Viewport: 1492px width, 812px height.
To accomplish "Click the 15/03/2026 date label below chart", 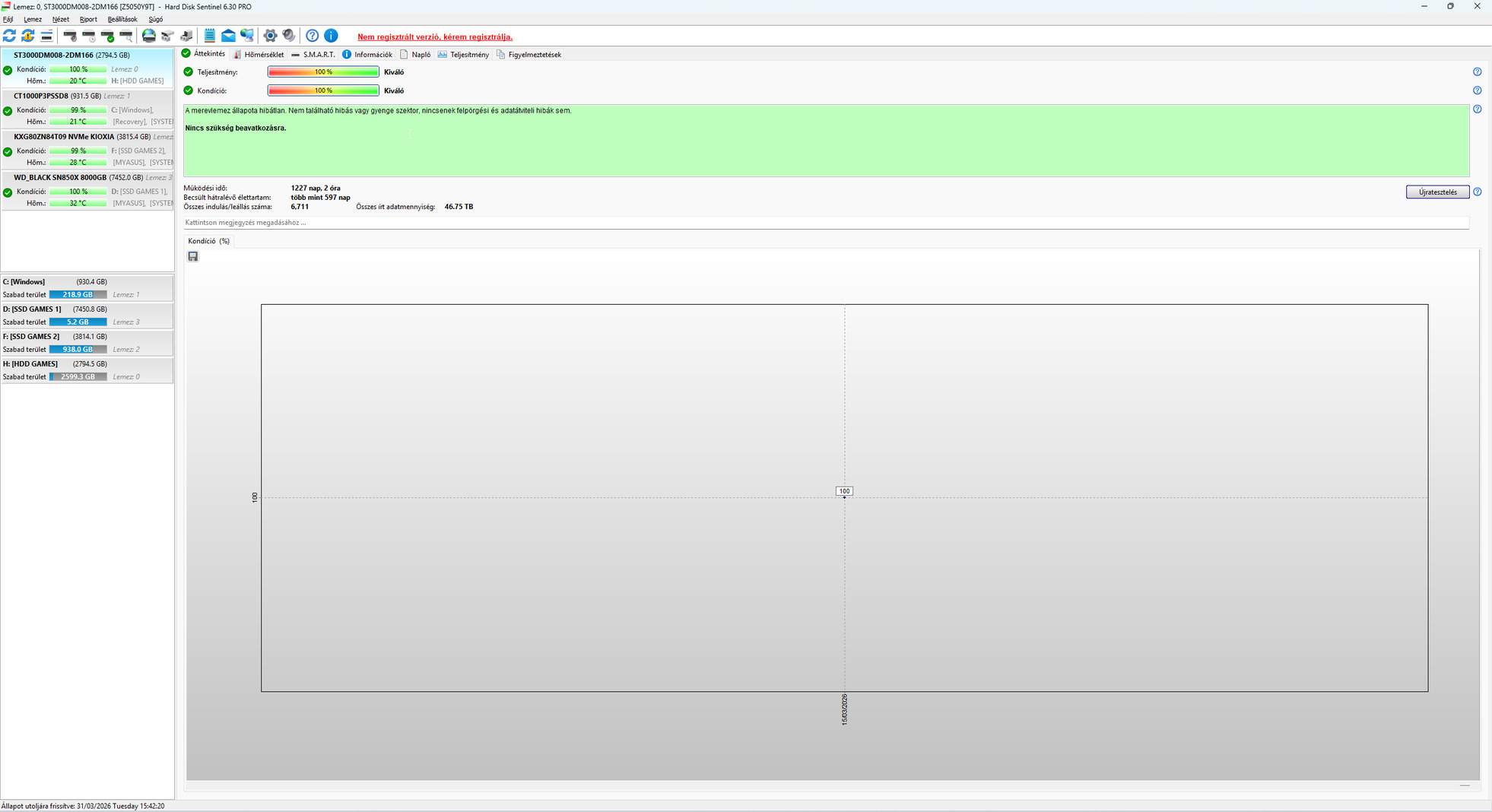I will [x=844, y=709].
